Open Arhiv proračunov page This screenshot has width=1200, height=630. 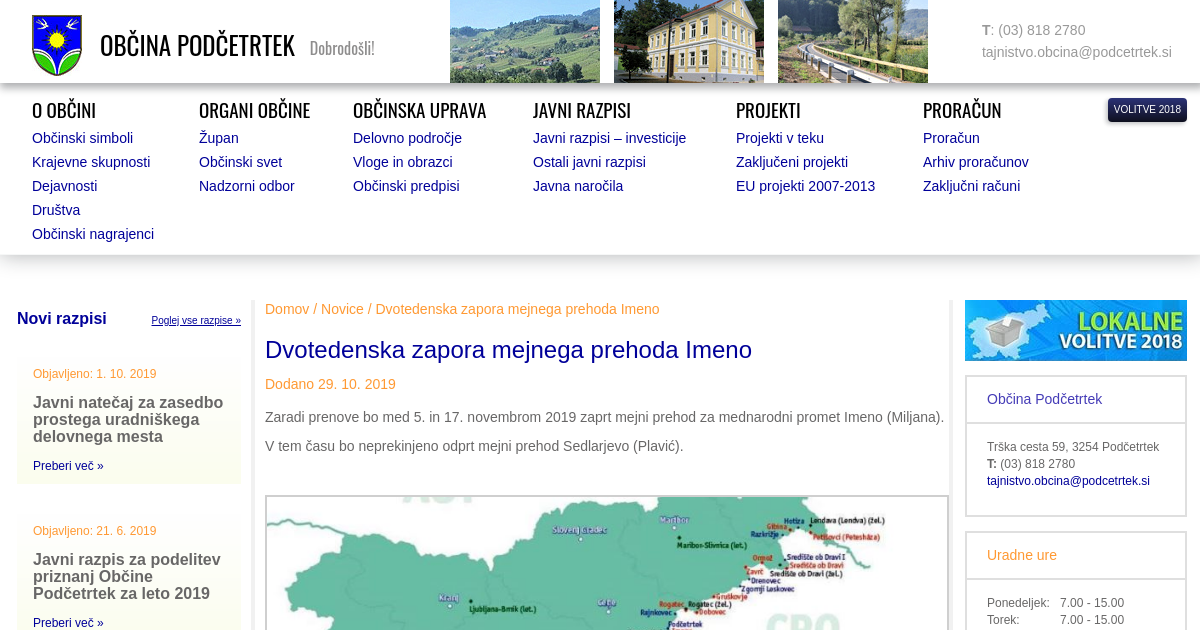pyautogui.click(x=975, y=162)
